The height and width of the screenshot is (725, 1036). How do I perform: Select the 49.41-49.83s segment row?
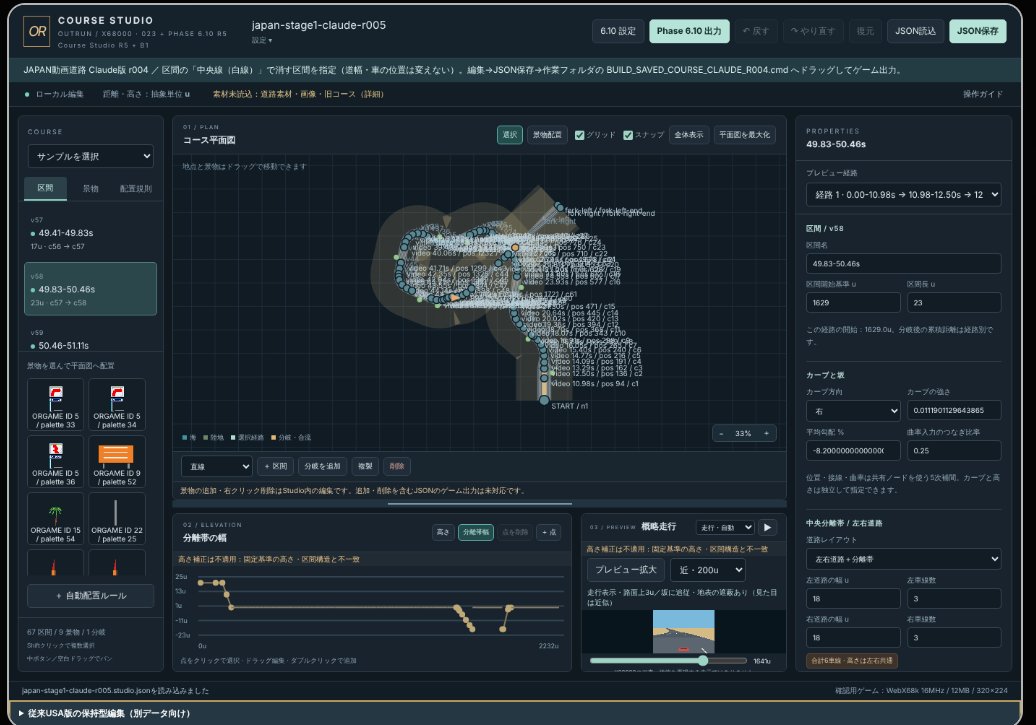(x=91, y=233)
